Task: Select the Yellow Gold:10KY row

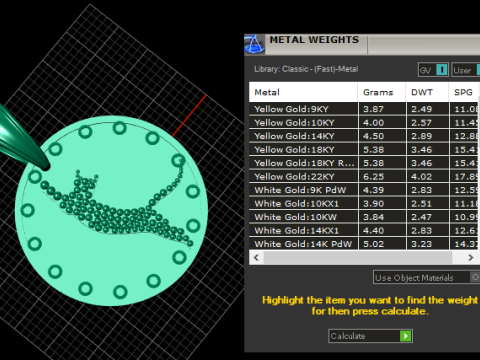Action: (364, 123)
